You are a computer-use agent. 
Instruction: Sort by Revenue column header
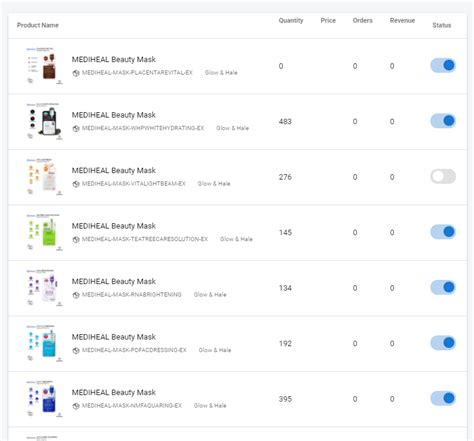402,20
